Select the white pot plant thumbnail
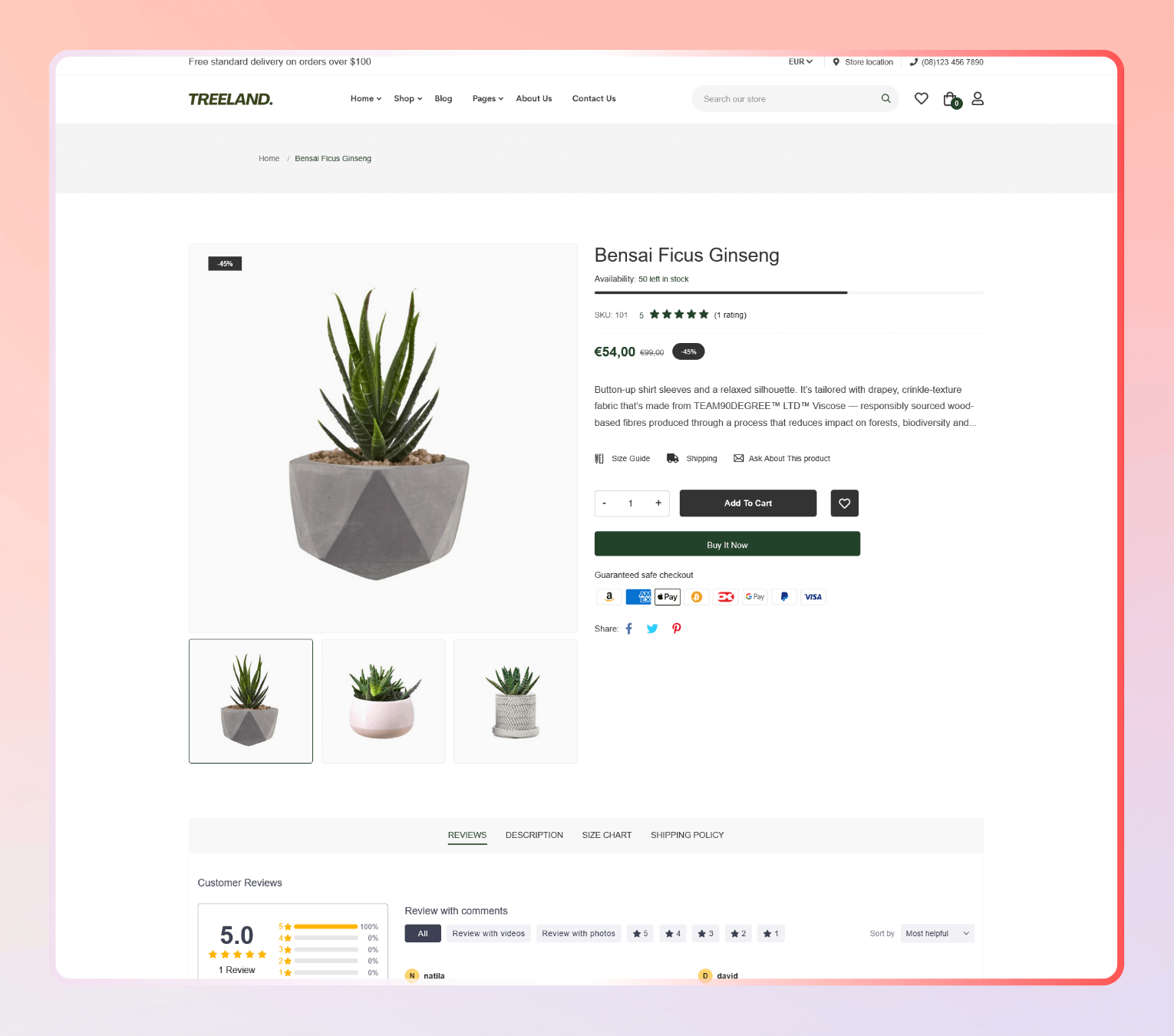 coord(383,701)
